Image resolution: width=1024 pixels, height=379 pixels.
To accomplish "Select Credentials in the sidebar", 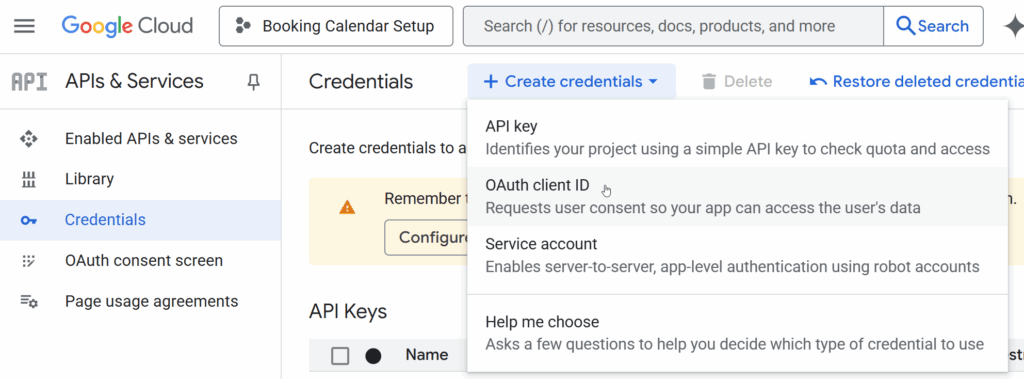I will [x=140, y=220].
